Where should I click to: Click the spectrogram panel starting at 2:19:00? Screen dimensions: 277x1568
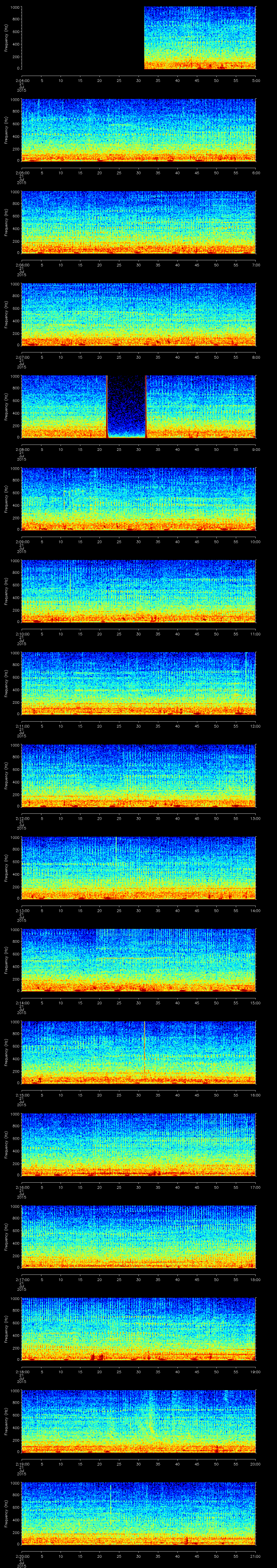[139, 1421]
